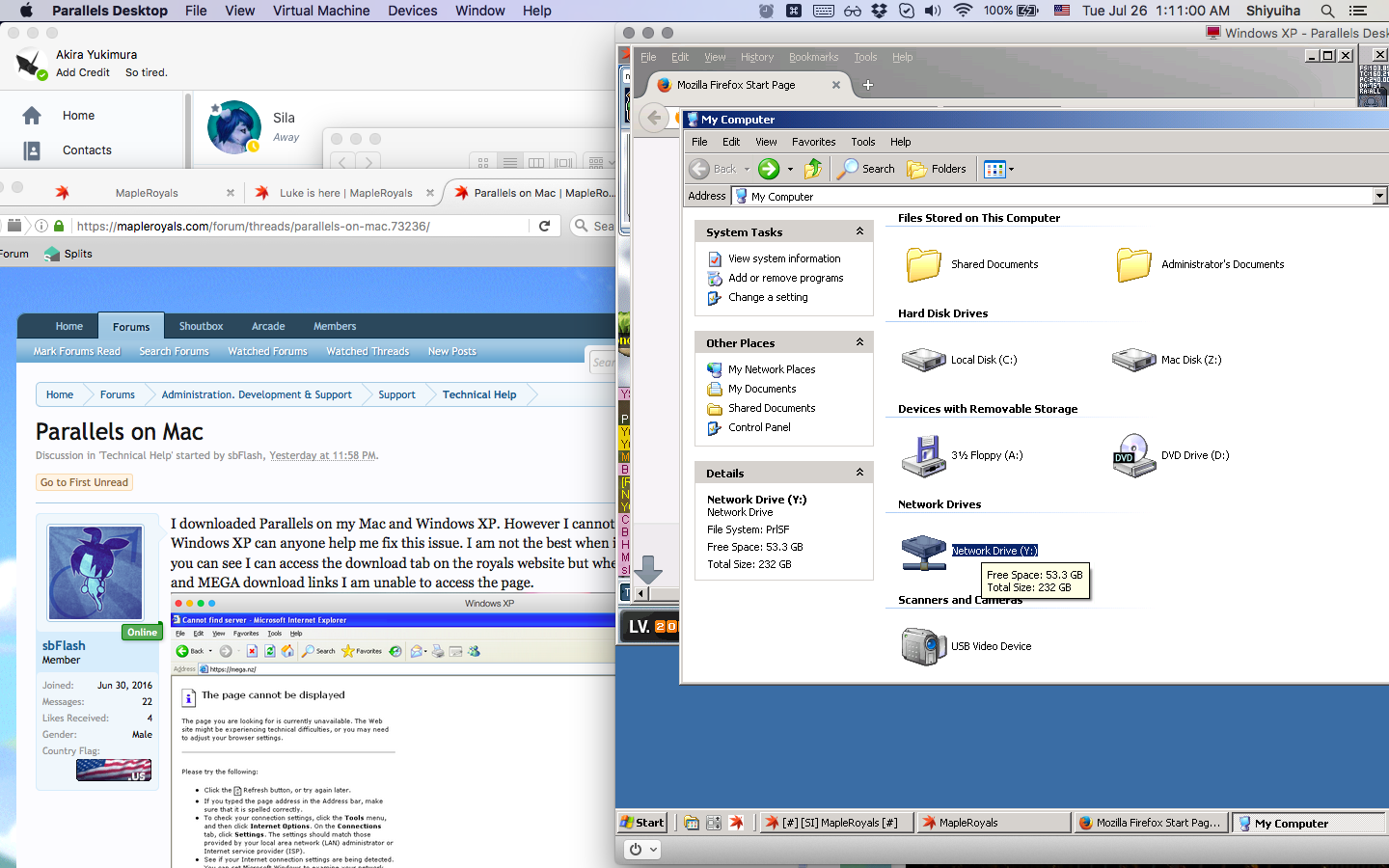Click the Up folder icon in My Computer
This screenshot has height=868, width=1389.
coord(813,169)
